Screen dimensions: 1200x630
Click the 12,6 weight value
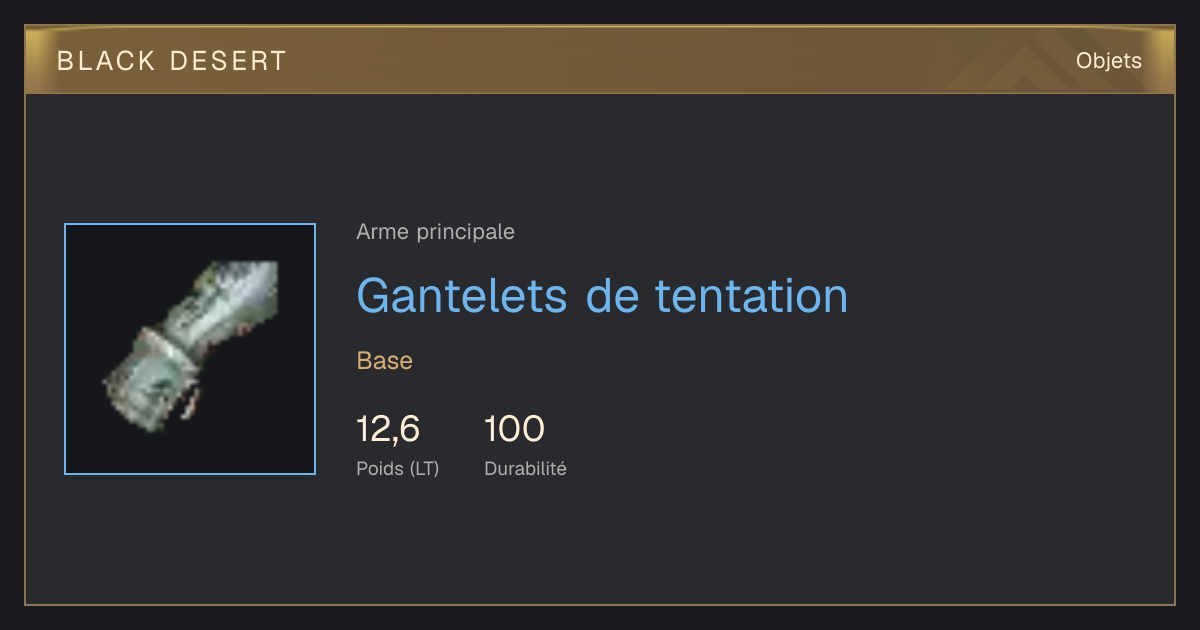pyautogui.click(x=388, y=429)
